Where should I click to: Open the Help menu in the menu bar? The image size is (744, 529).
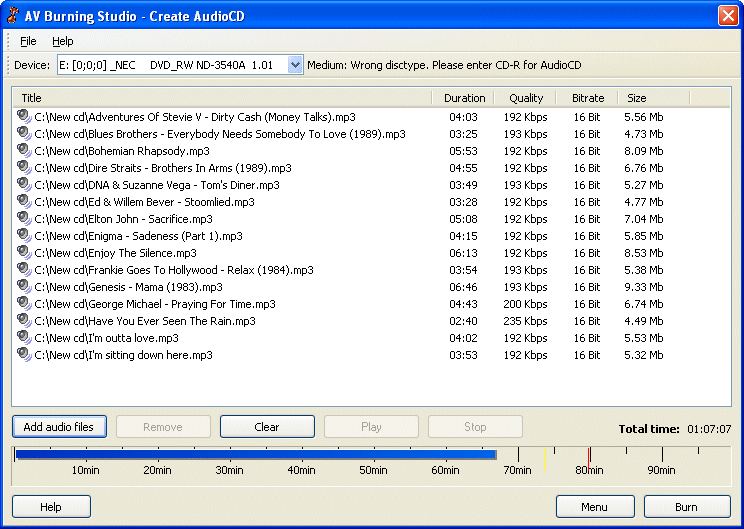[63, 41]
